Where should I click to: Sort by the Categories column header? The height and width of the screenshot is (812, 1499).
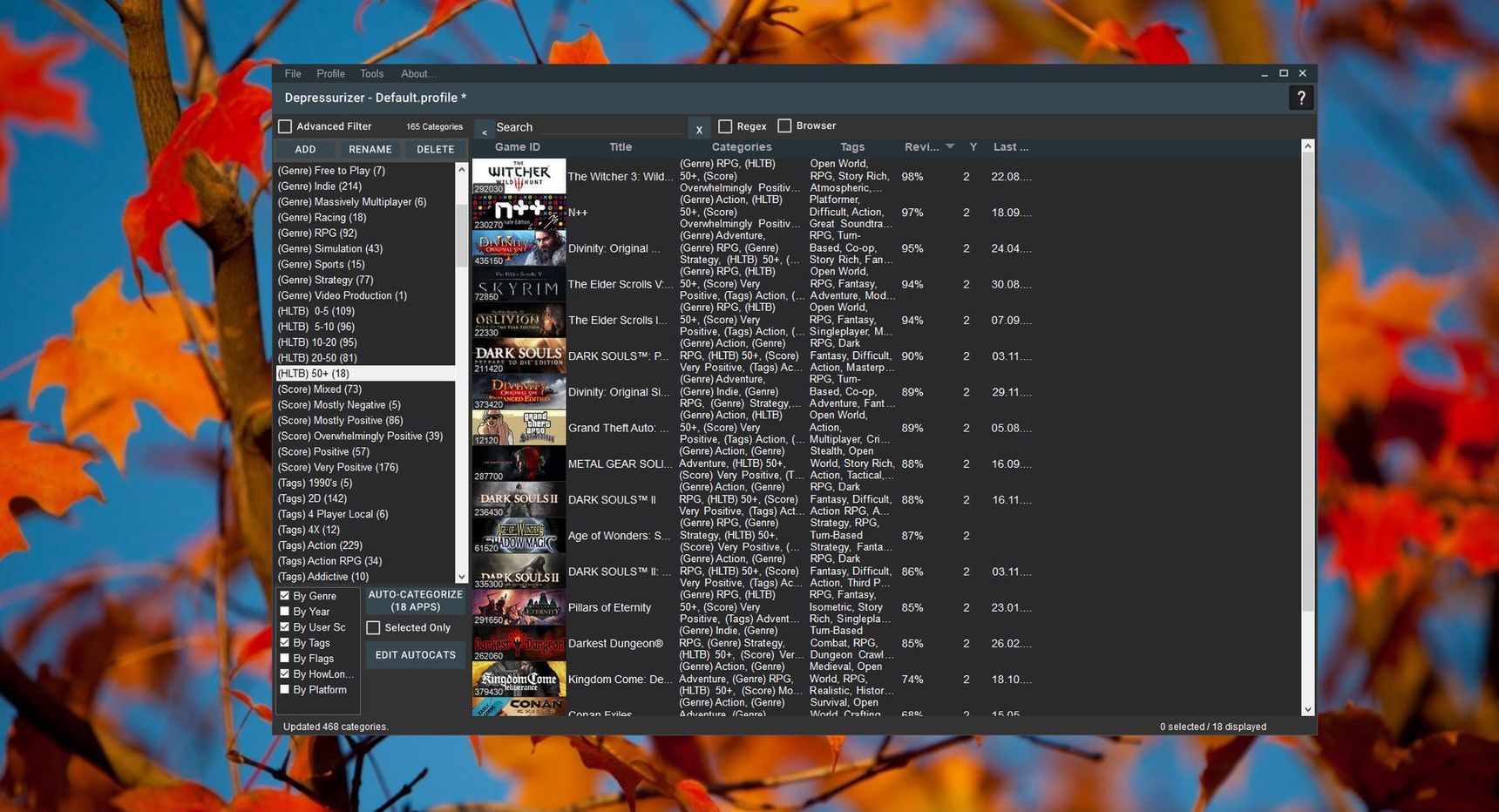(742, 147)
